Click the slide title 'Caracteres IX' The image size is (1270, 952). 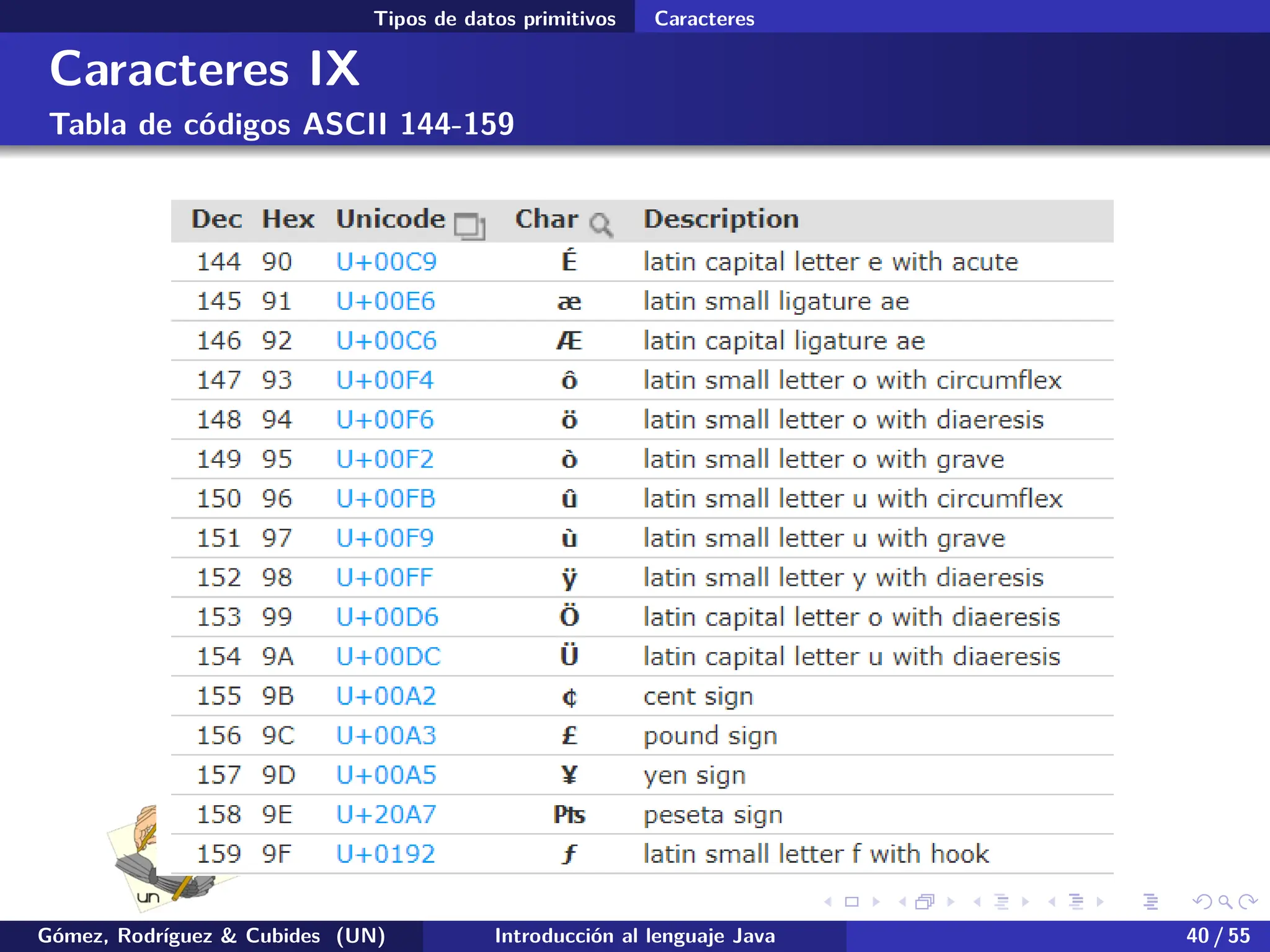[205, 69]
